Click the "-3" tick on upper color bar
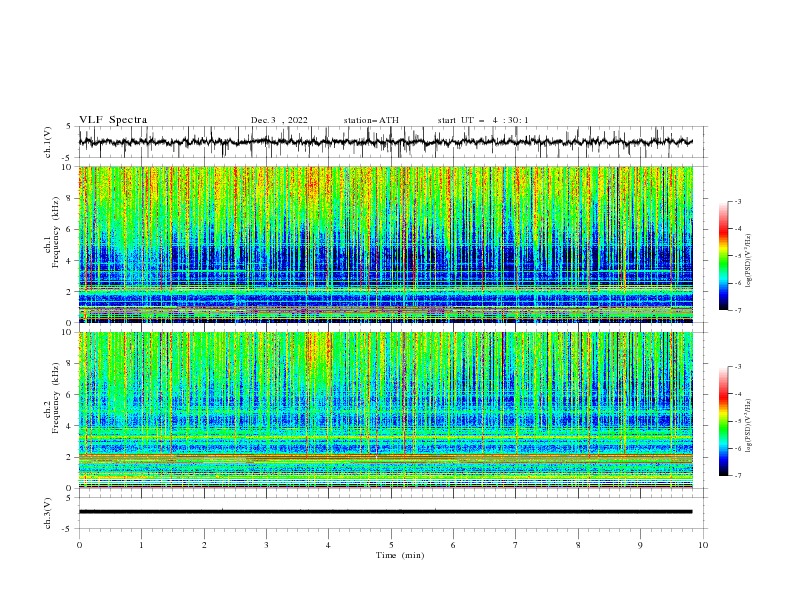Image resolution: width=792 pixels, height=612 pixels. [x=737, y=201]
